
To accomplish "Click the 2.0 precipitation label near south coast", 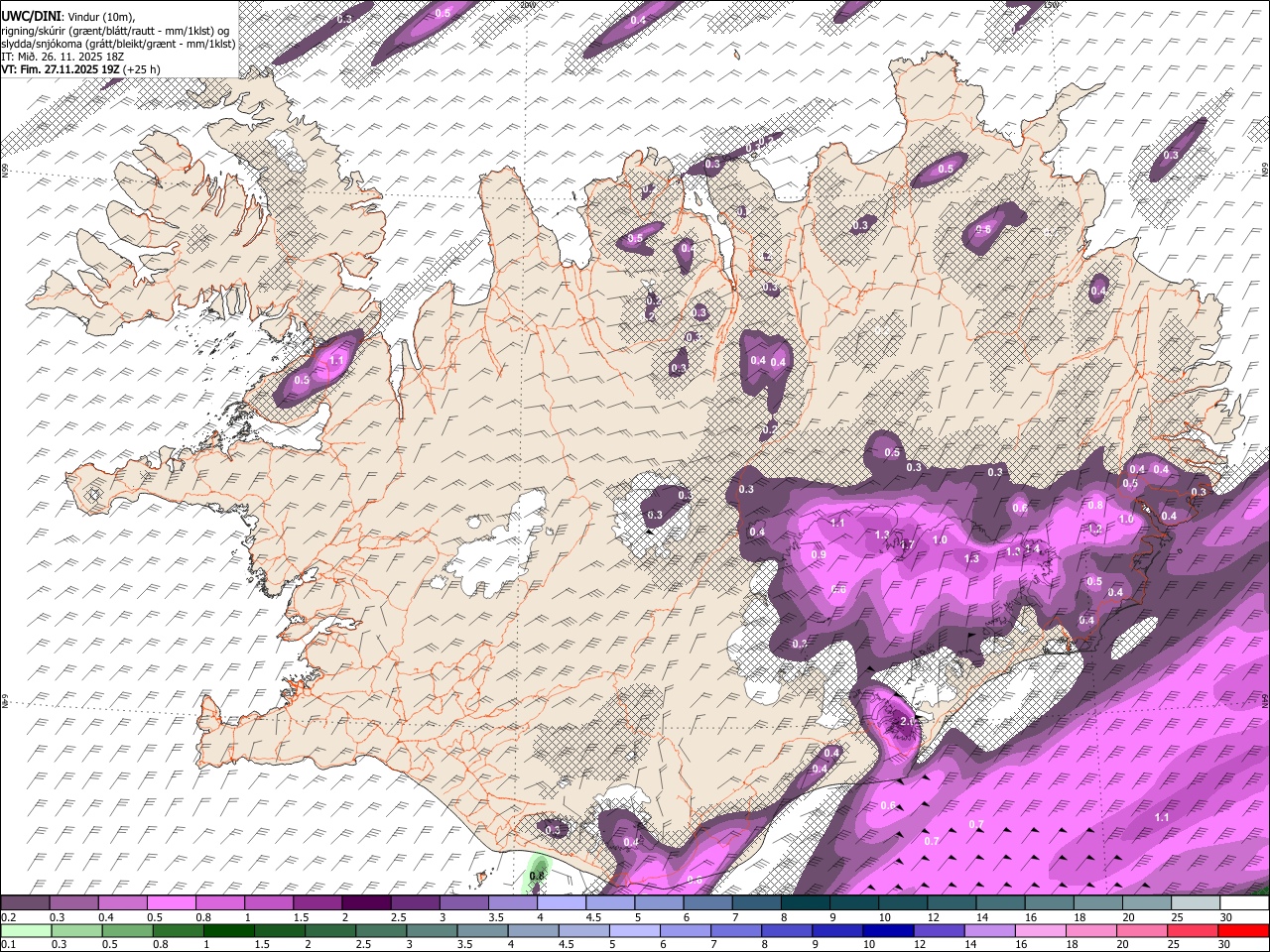I will click(x=907, y=721).
